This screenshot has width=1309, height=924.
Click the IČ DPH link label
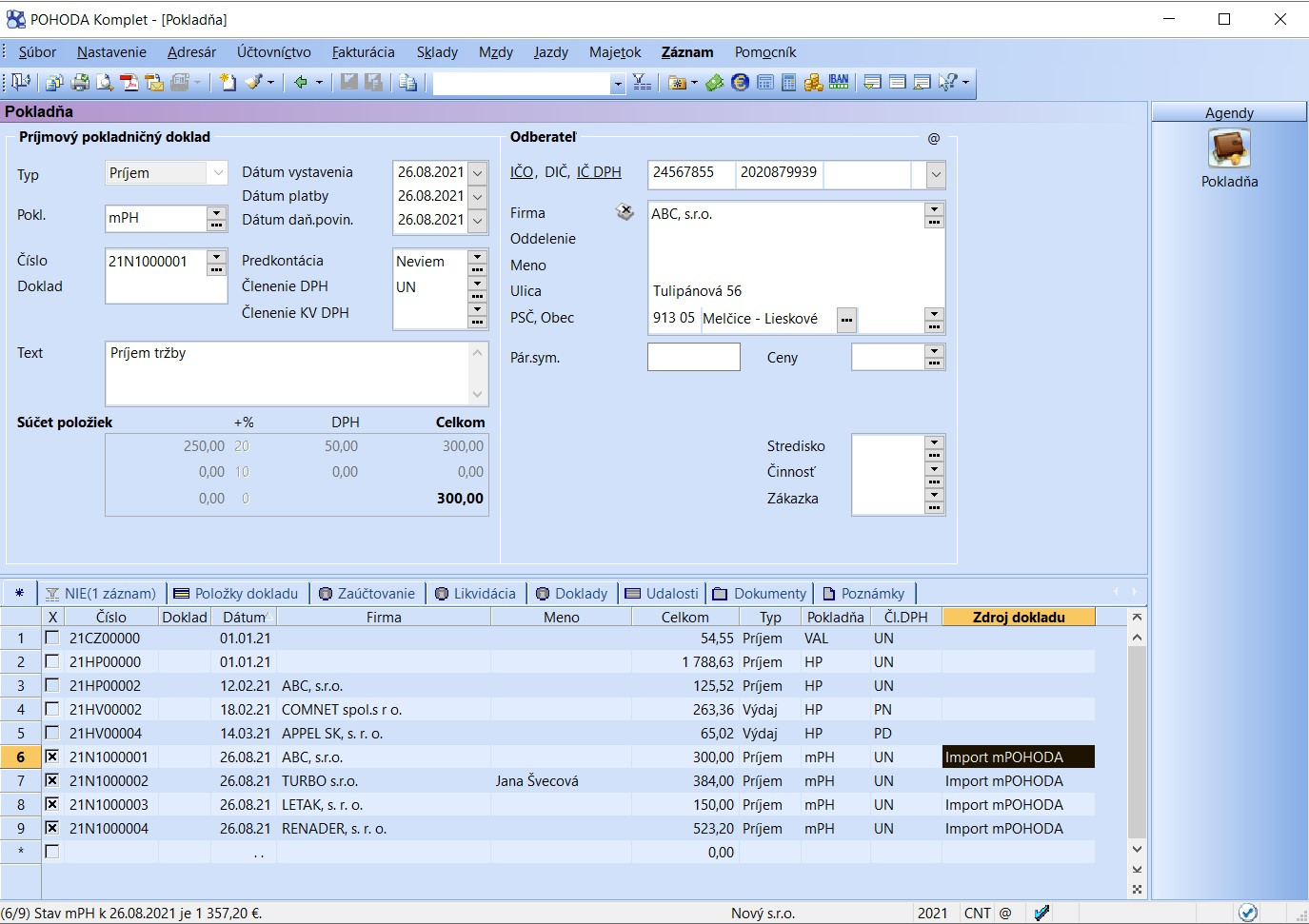point(599,172)
